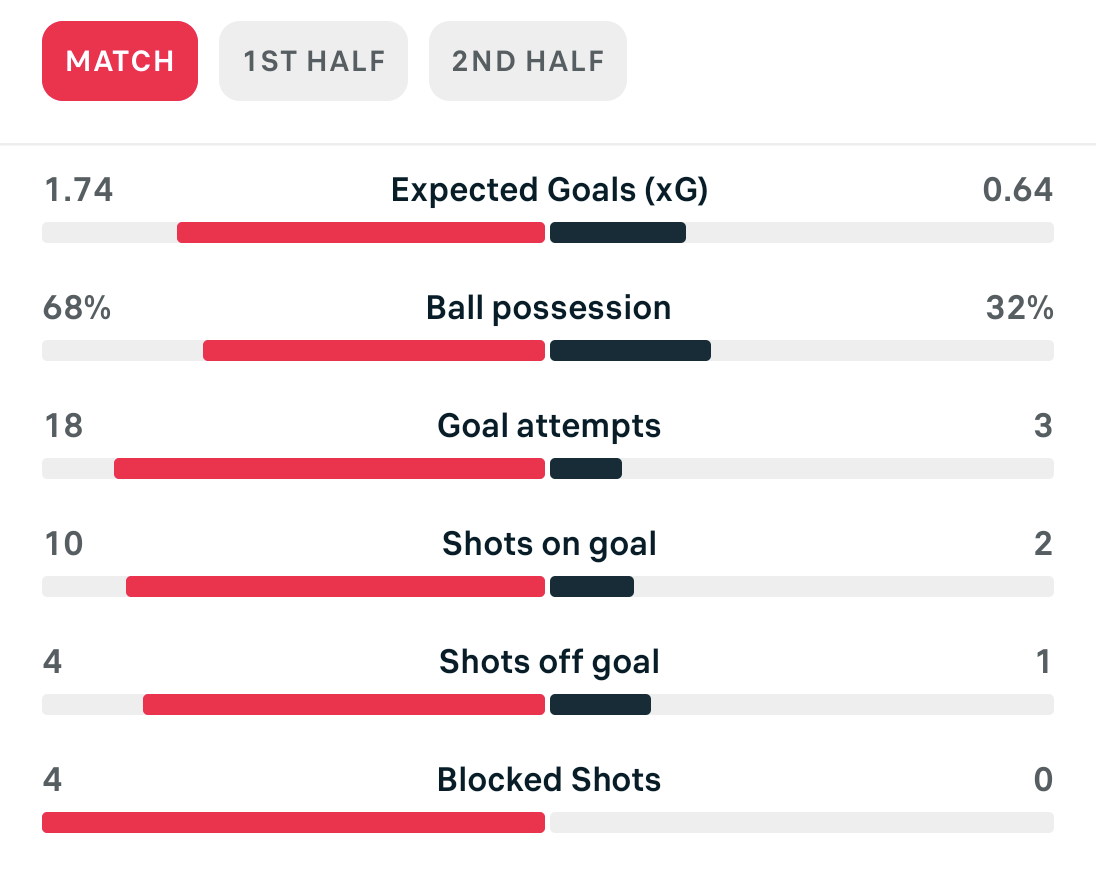Viewport: 1096px width, 878px height.
Task: Click the 32% possession value
Action: click(1019, 307)
